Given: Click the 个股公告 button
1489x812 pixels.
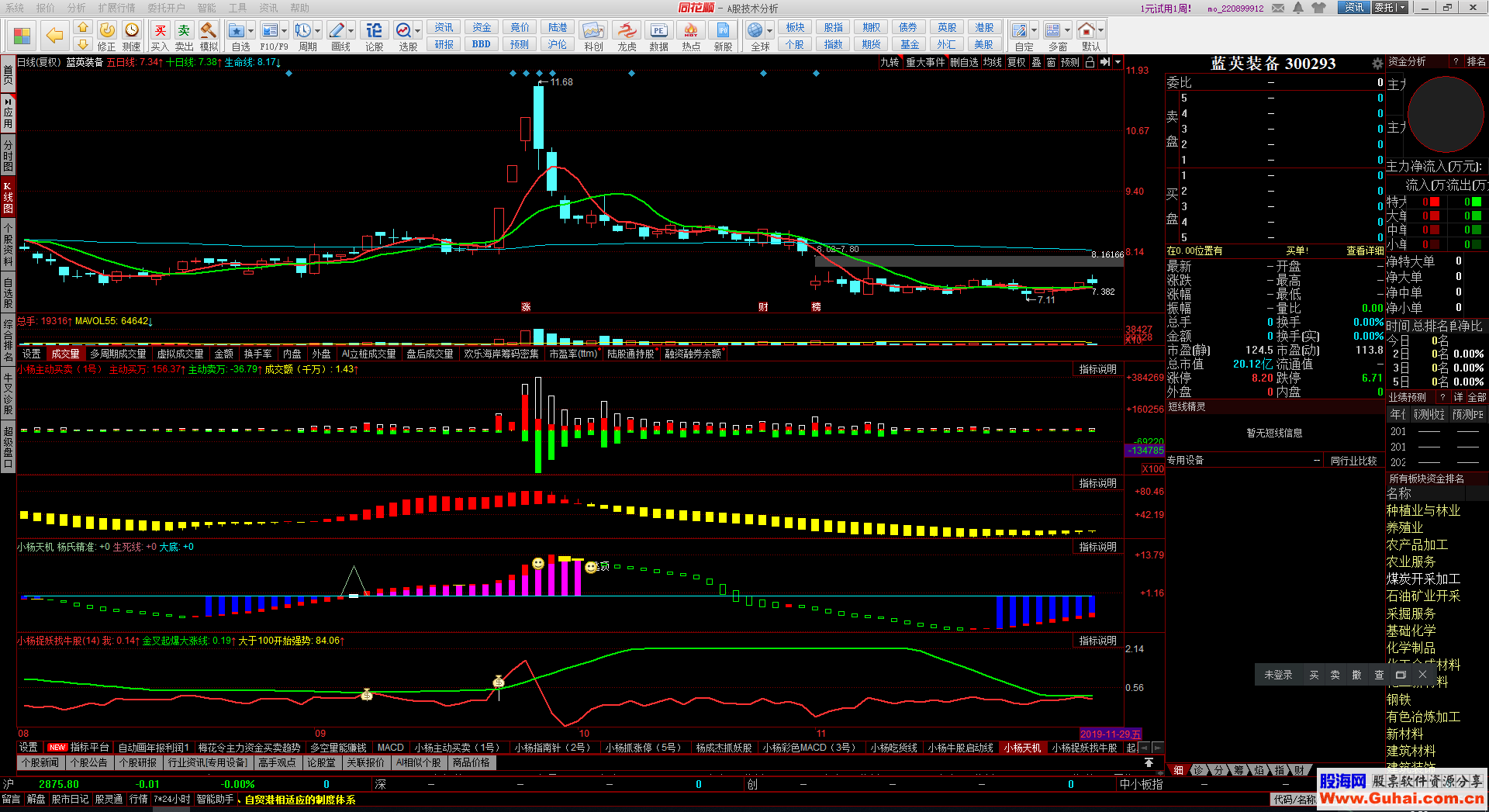Looking at the screenshot, I should tap(88, 762).
